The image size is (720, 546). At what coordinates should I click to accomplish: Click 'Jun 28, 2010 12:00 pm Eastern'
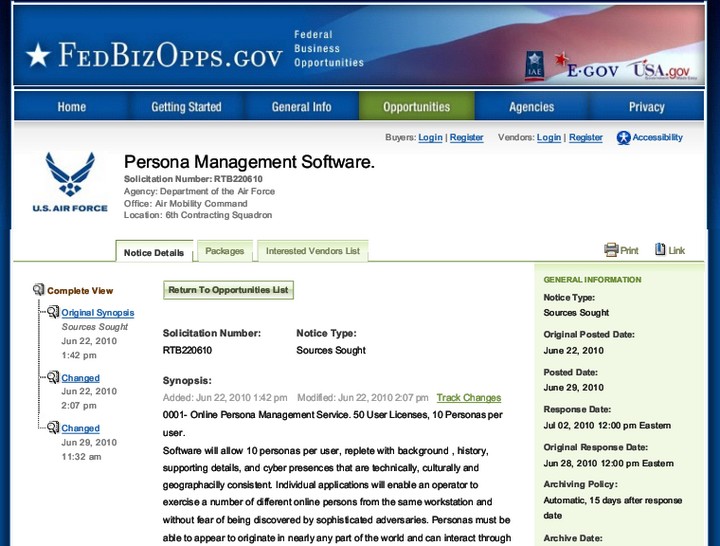pyautogui.click(x=608, y=463)
